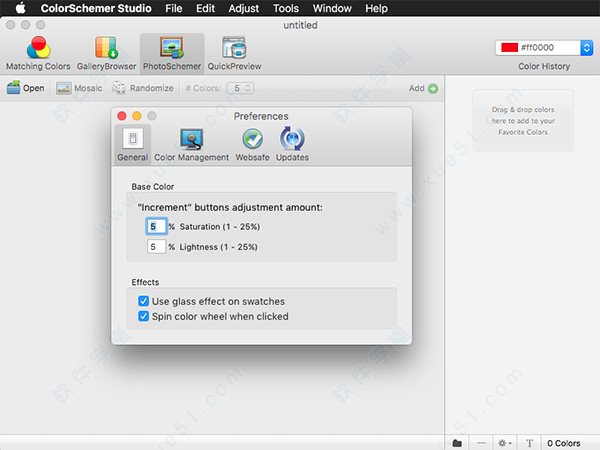This screenshot has width=600, height=450.
Task: Click the Favorite Colors drop area
Action: (523, 121)
